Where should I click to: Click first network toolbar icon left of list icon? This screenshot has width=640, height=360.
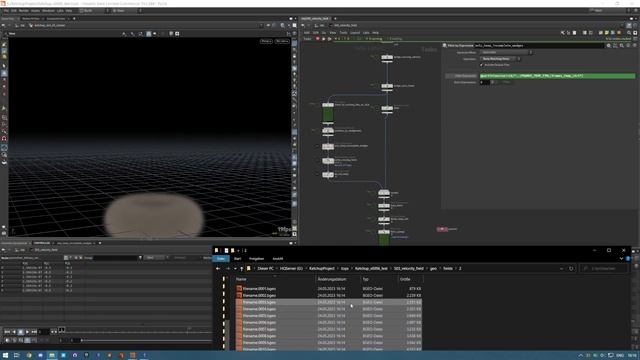click(x=563, y=33)
